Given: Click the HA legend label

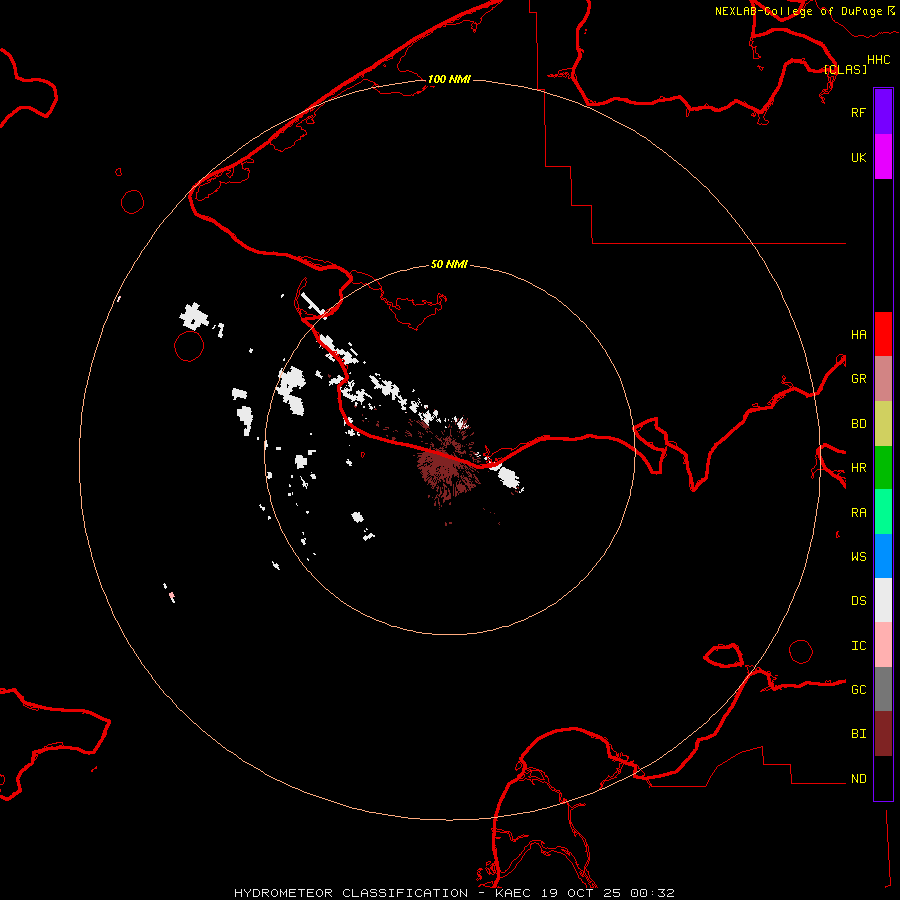Looking at the screenshot, I should (858, 335).
